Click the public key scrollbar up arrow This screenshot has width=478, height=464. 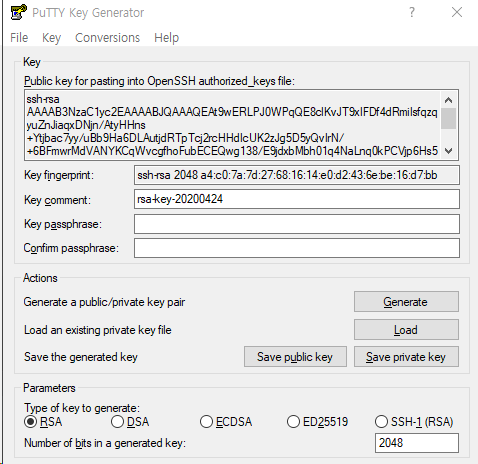(x=448, y=100)
